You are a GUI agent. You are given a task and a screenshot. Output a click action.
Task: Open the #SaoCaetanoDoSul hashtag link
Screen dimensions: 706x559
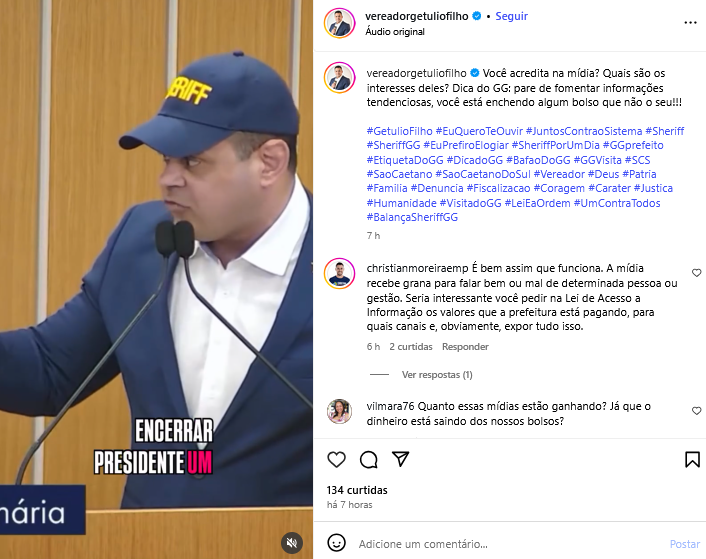[x=483, y=174]
